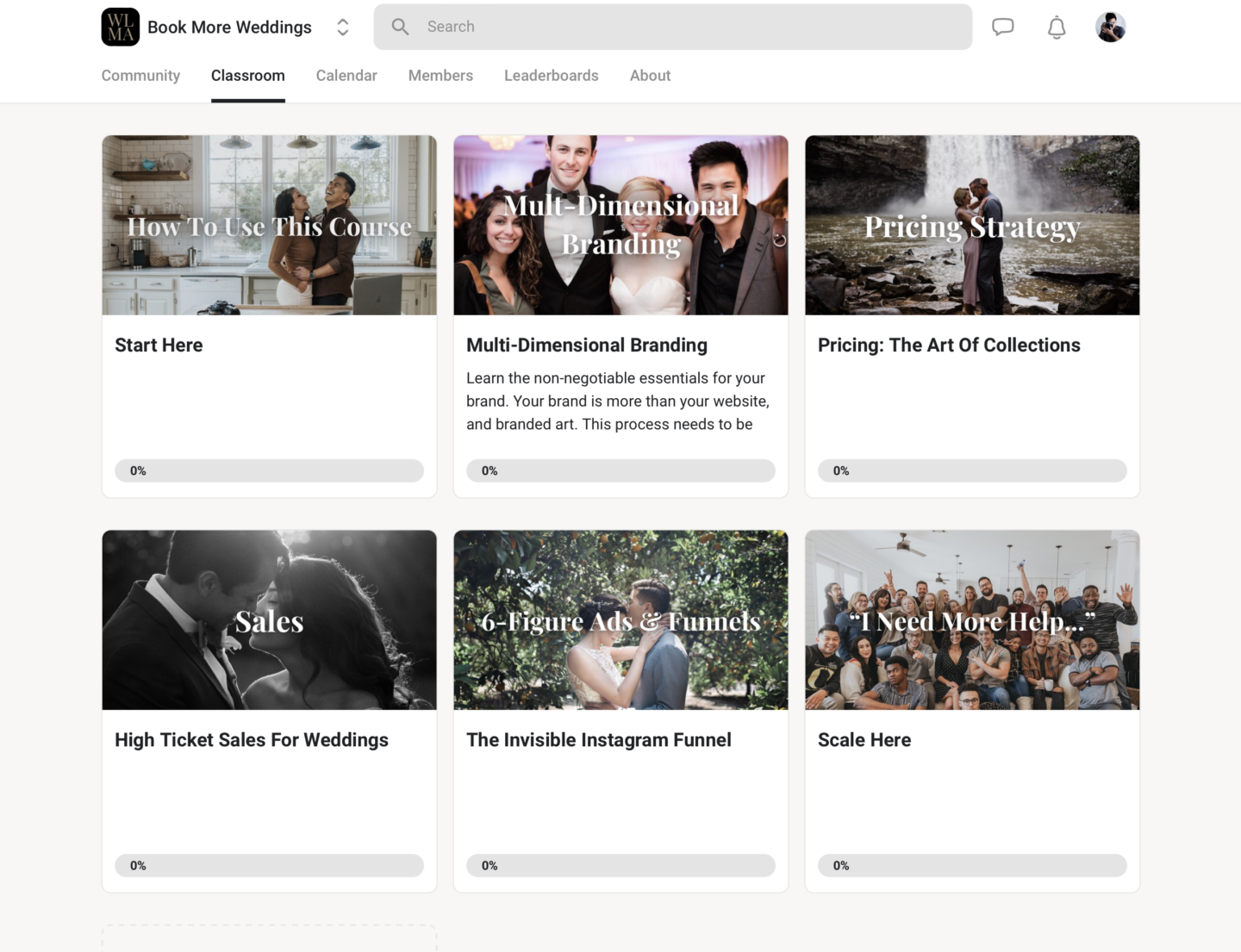Click the search magnifier icon
Screen dimensions: 1241x952
(x=400, y=27)
